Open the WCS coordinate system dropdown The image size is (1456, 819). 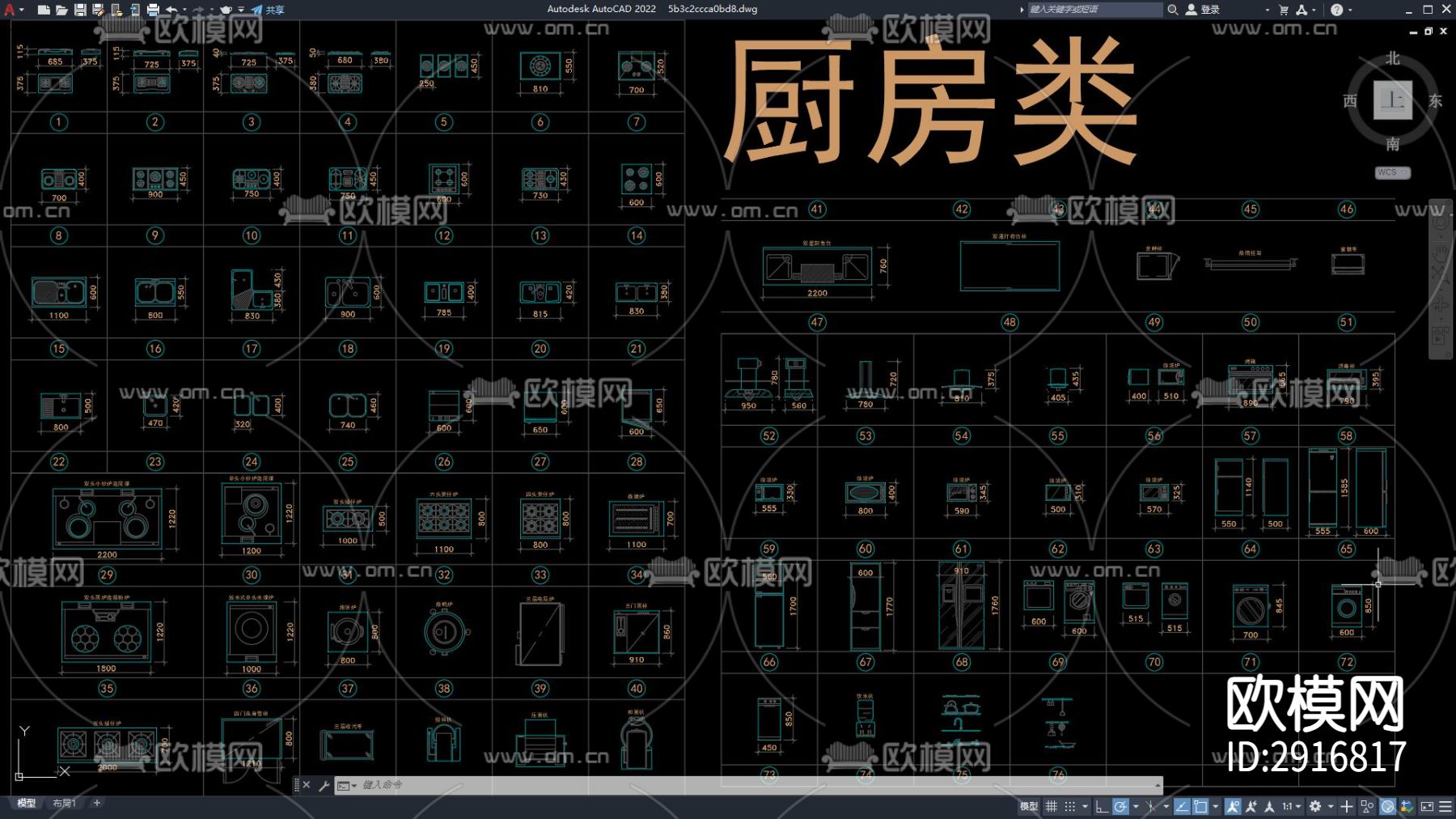click(x=1393, y=172)
